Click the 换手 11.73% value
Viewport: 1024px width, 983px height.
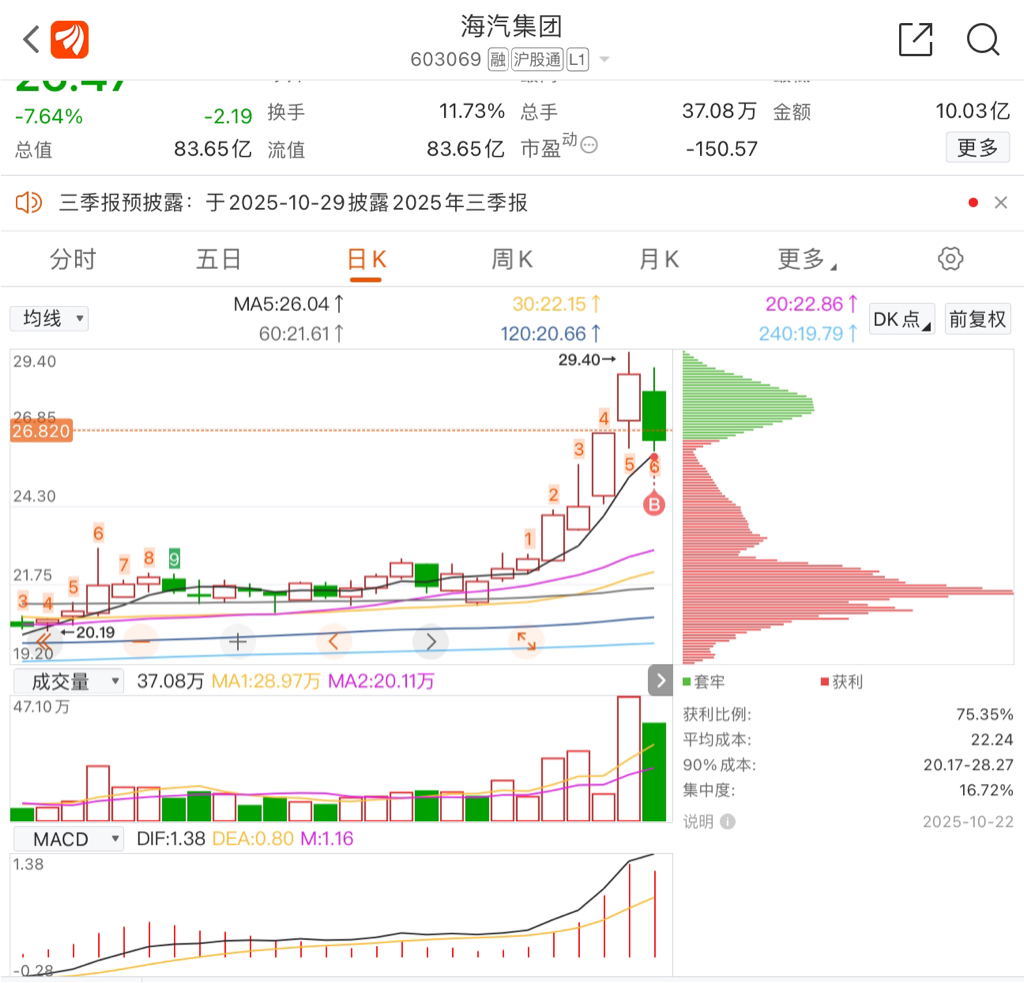coord(472,111)
